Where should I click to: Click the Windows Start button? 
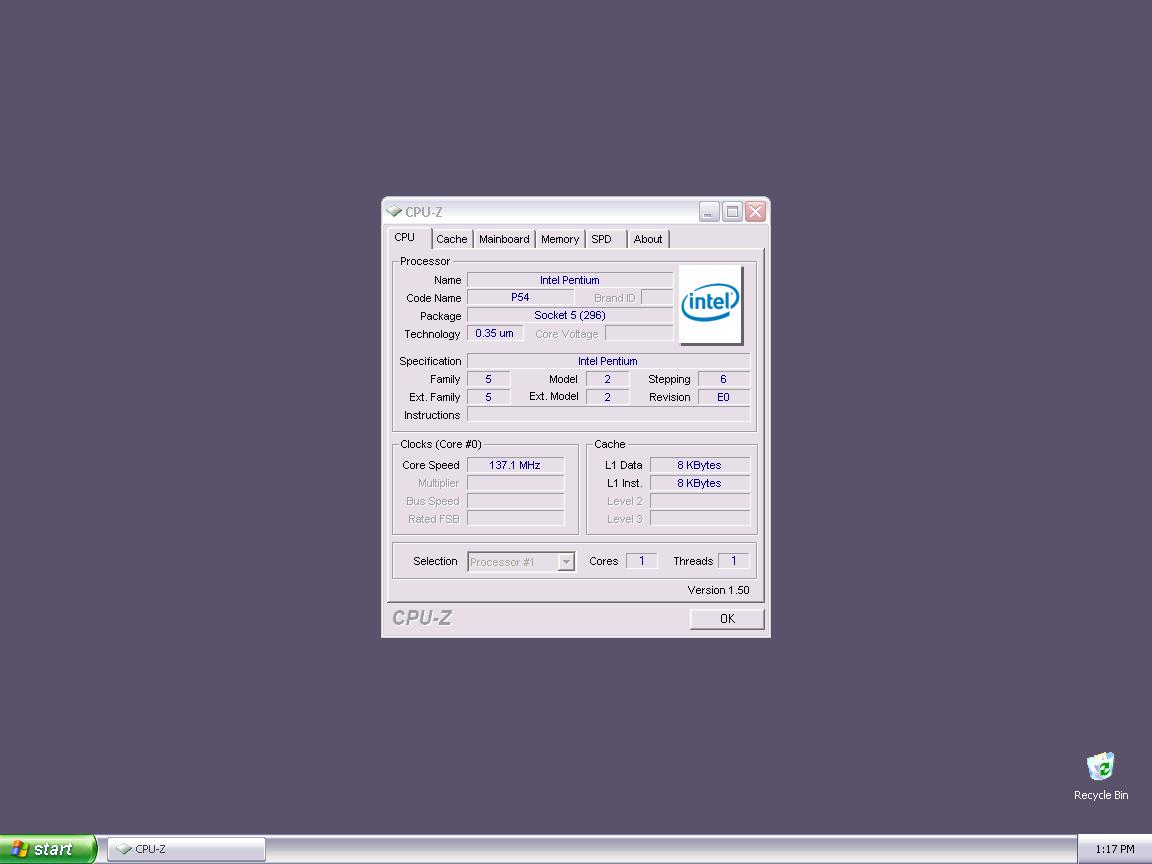click(x=48, y=849)
